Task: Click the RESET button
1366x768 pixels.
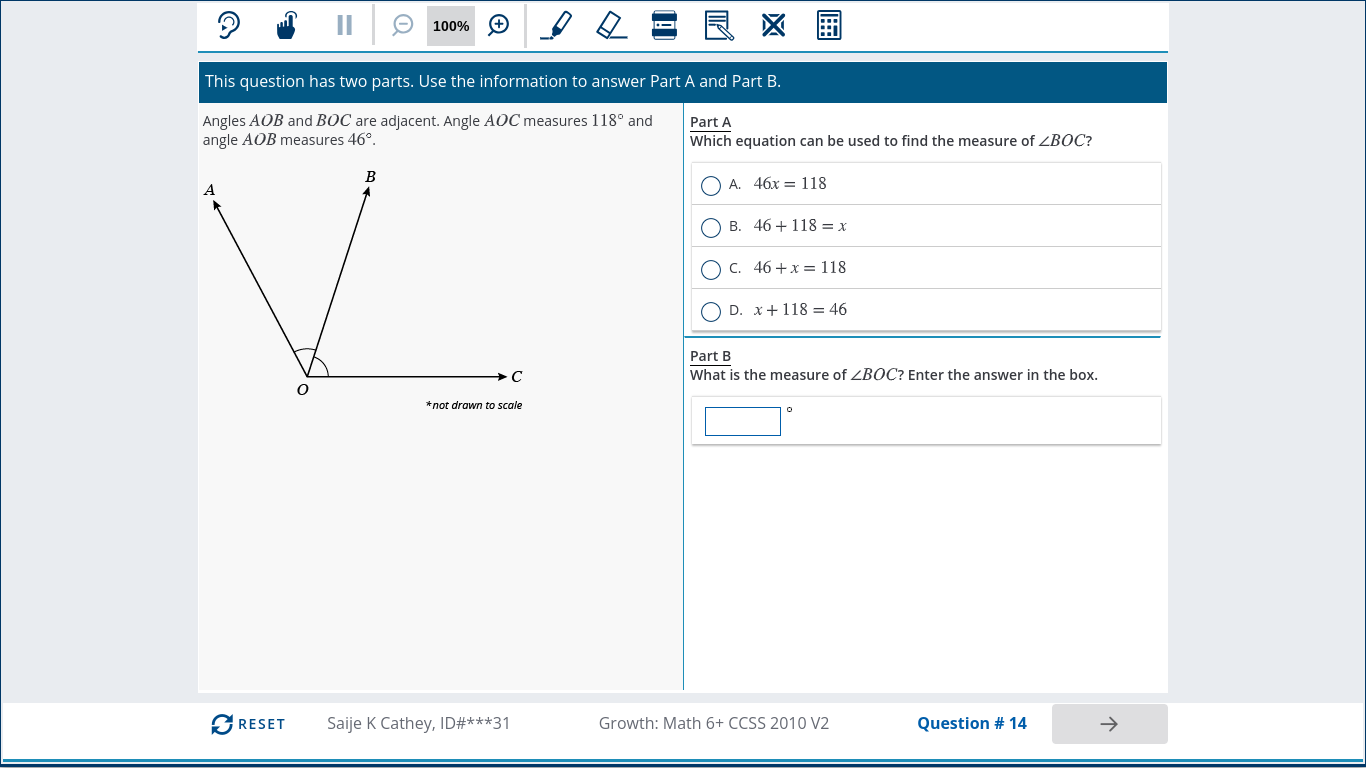Action: click(249, 724)
